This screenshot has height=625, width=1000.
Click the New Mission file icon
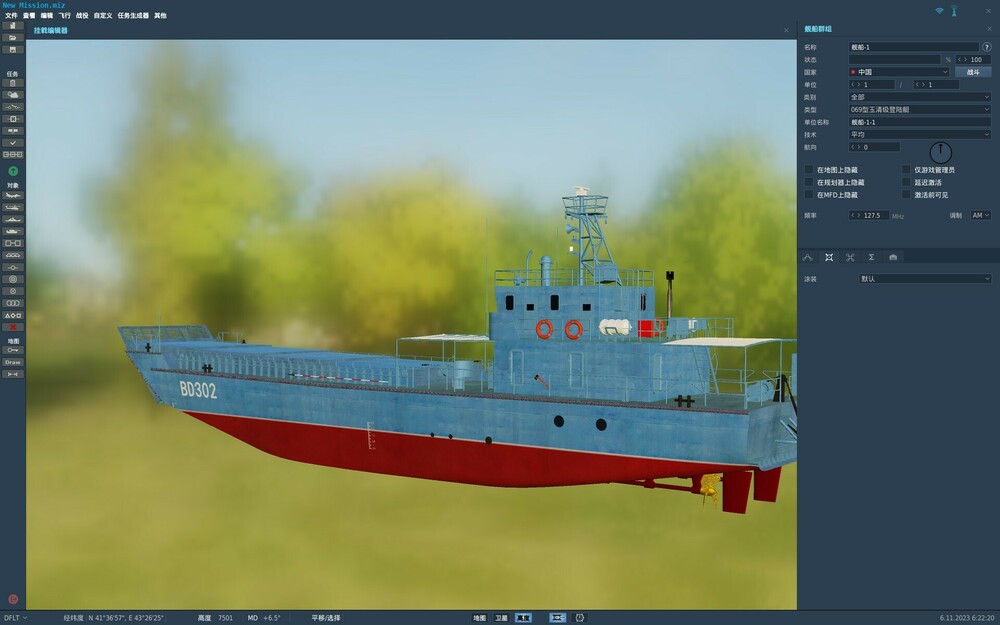tap(13, 26)
